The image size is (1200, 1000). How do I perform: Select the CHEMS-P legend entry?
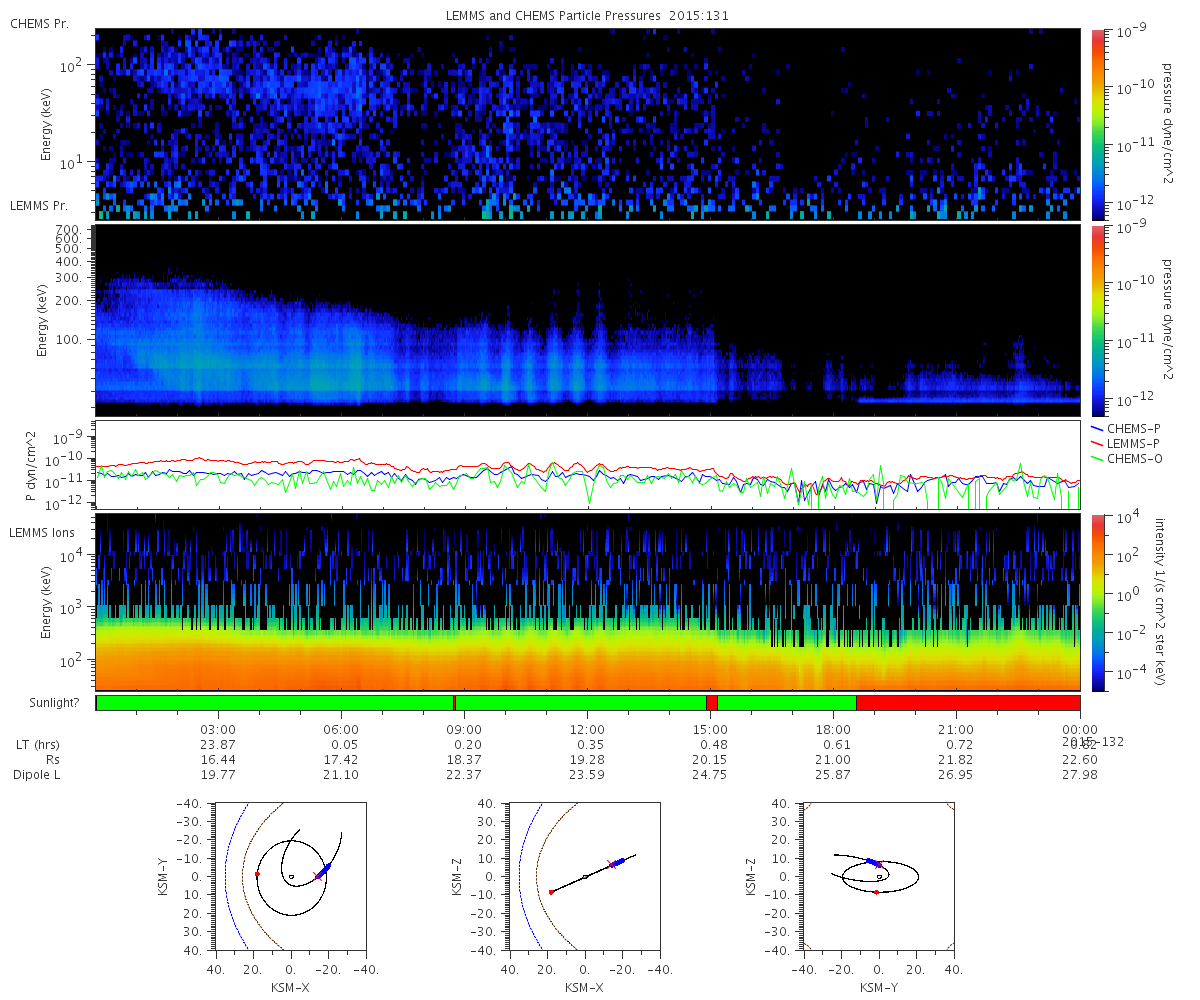(1125, 428)
